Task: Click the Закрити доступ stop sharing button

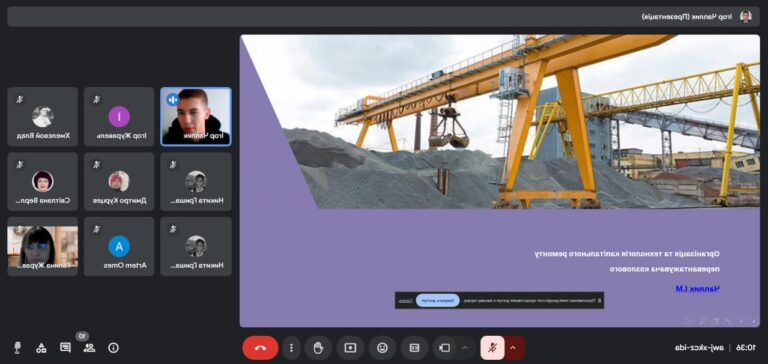Action: (438, 301)
